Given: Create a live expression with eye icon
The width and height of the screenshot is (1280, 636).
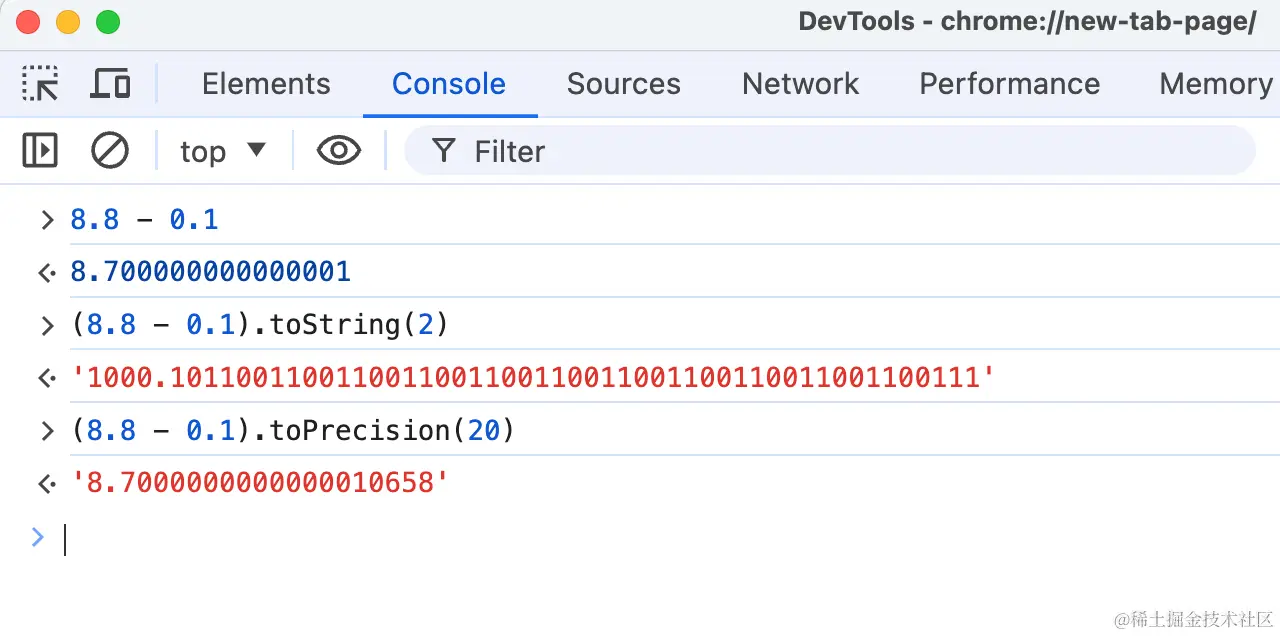Looking at the screenshot, I should (339, 151).
